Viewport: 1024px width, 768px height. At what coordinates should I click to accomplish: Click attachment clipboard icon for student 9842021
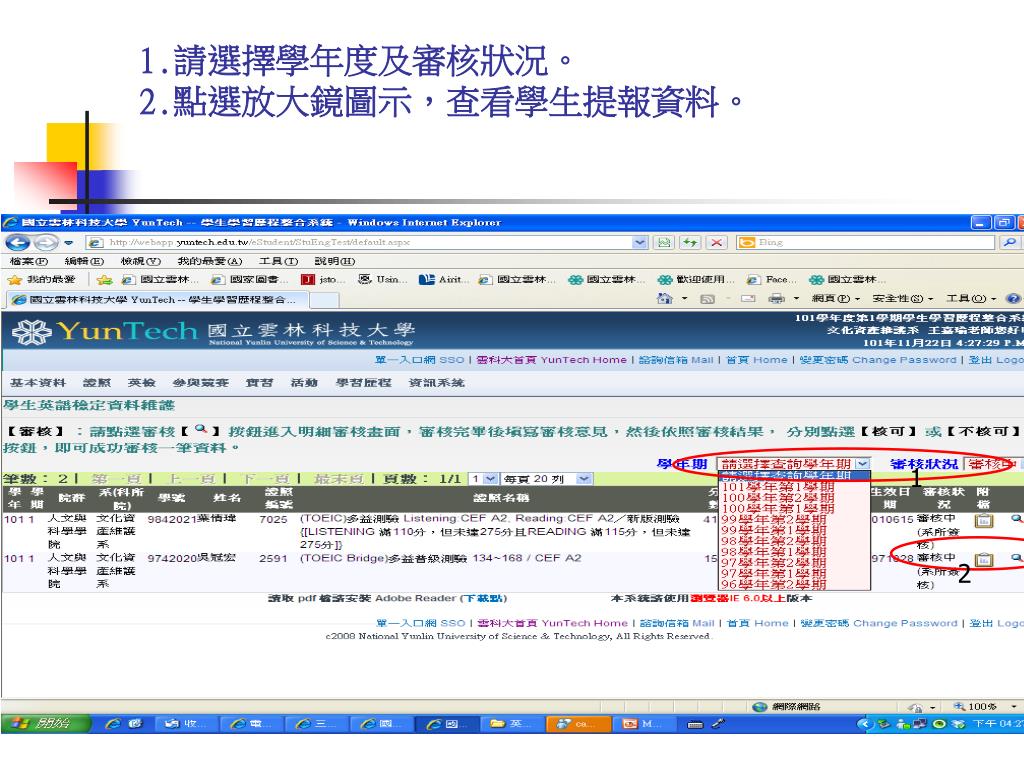click(x=984, y=520)
